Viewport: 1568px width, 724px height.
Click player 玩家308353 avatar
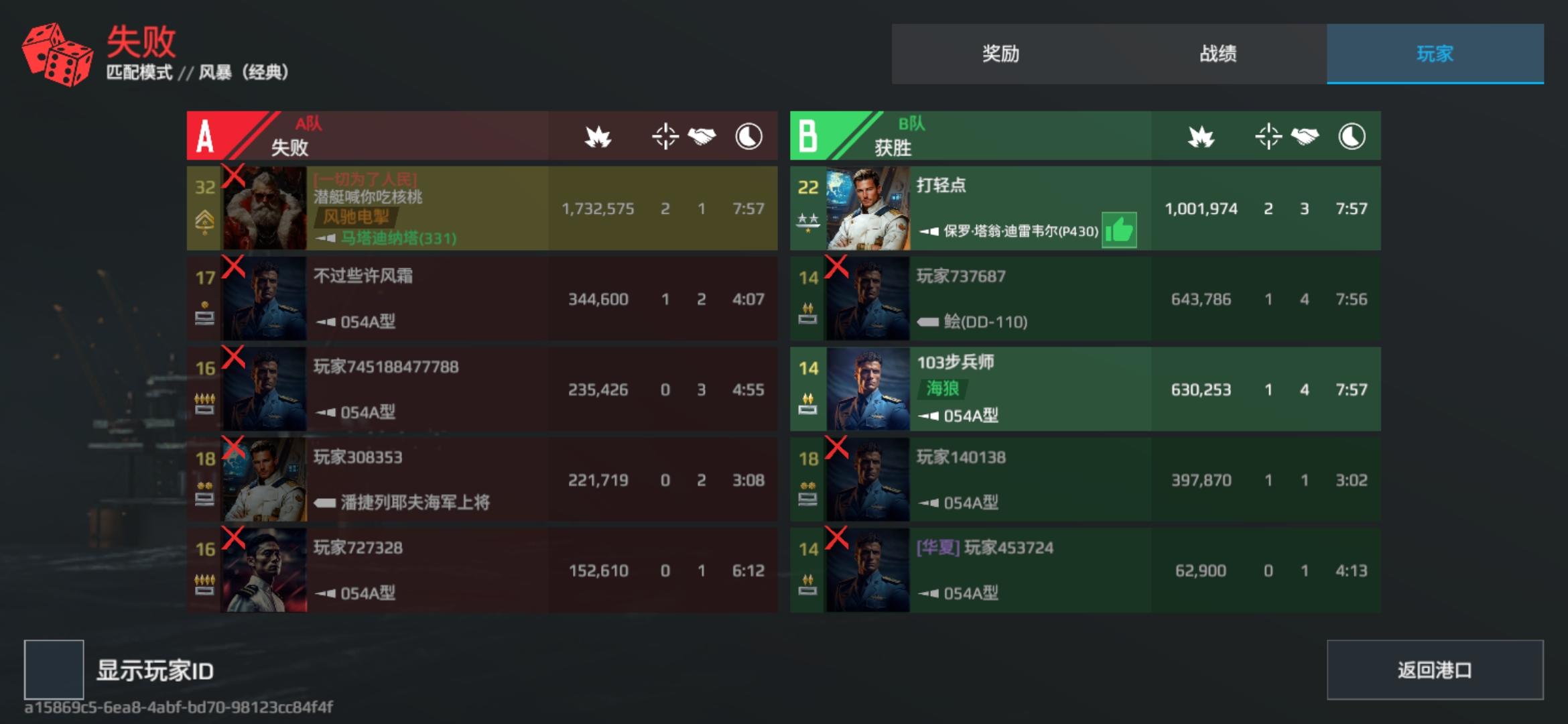265,480
